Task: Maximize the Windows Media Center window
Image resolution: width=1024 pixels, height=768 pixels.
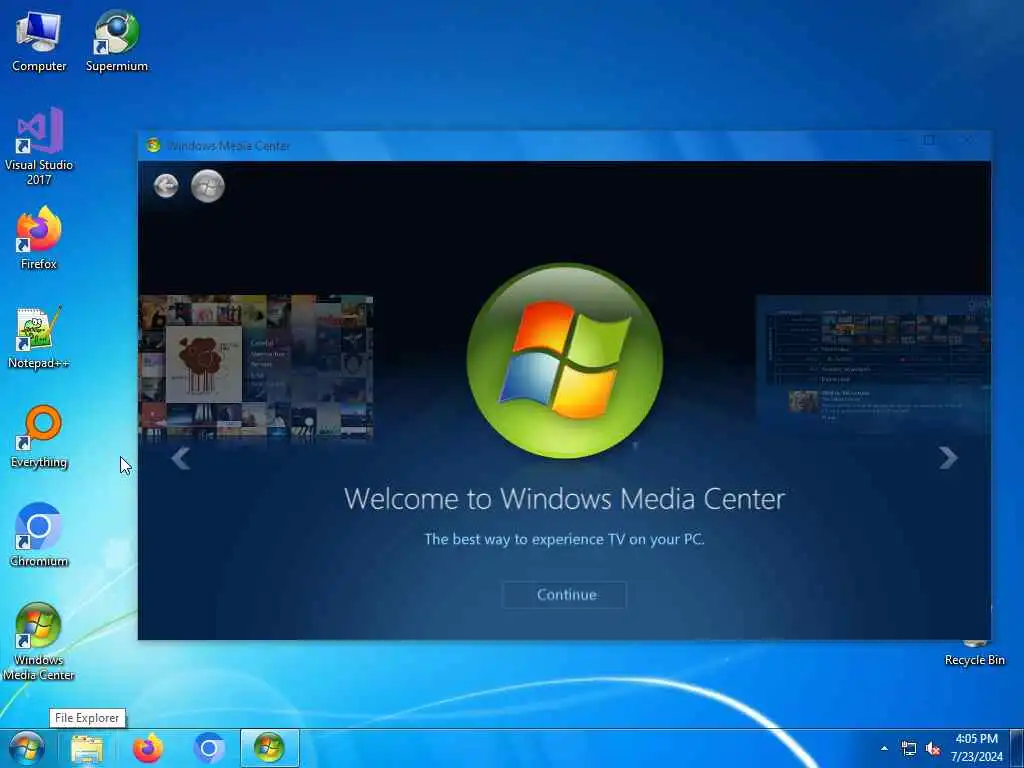Action: point(929,140)
